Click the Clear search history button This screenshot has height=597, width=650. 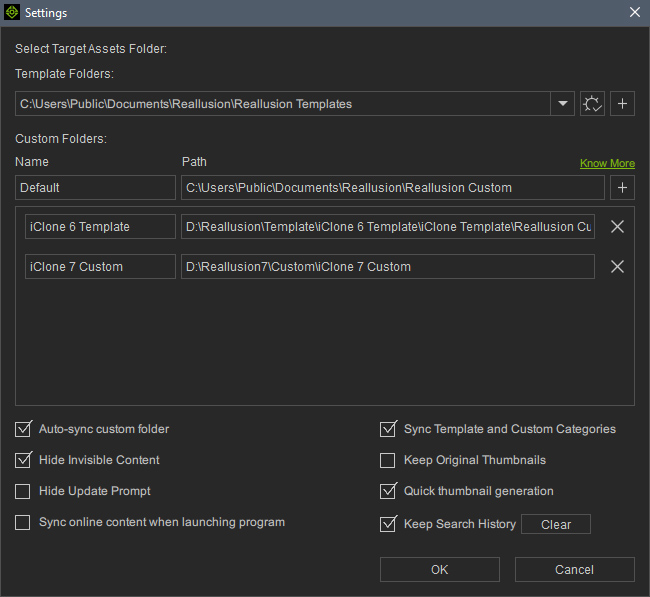(555, 524)
